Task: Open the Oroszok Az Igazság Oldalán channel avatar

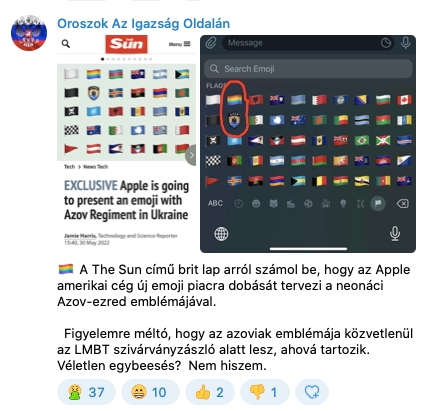Action: pos(29,33)
